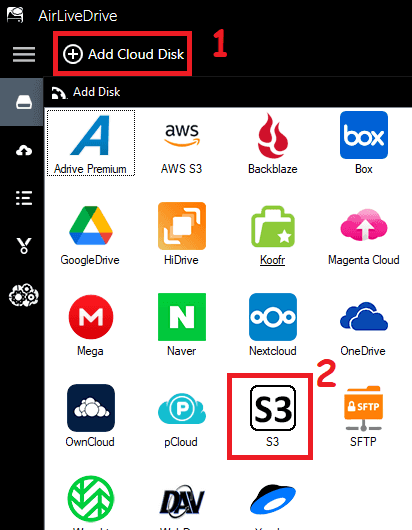412x530 pixels.
Task: Choose OwnCloud provider
Action: (x=90, y=417)
